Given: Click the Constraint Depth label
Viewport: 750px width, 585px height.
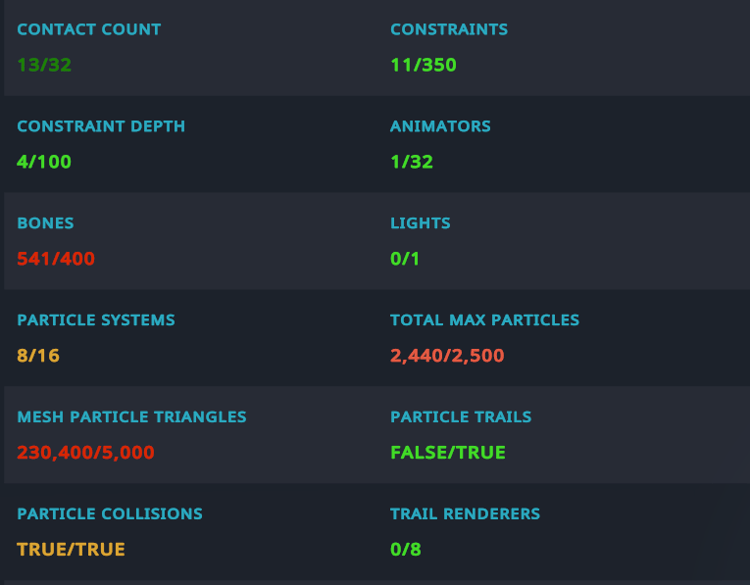Looking at the screenshot, I should [101, 127].
